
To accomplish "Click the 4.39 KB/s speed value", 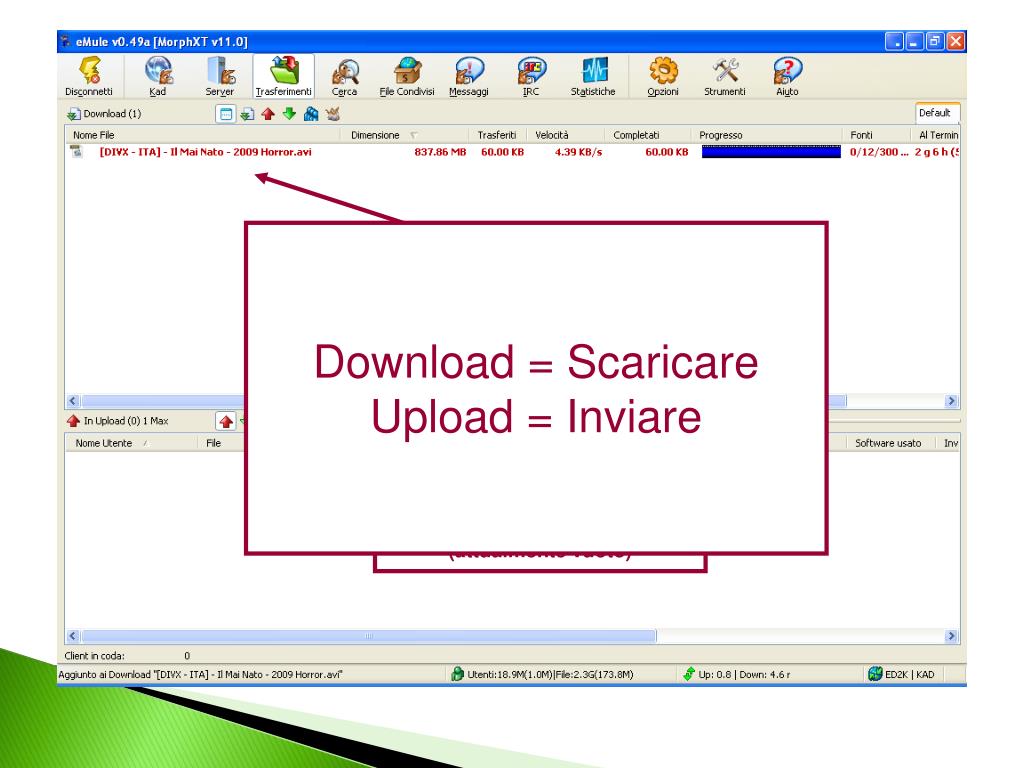I will (579, 152).
